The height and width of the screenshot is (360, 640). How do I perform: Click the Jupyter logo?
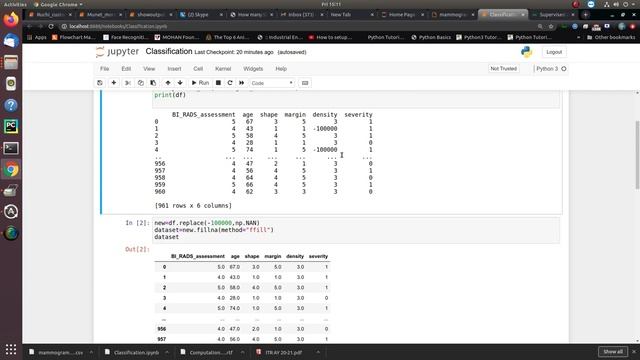(x=118, y=52)
